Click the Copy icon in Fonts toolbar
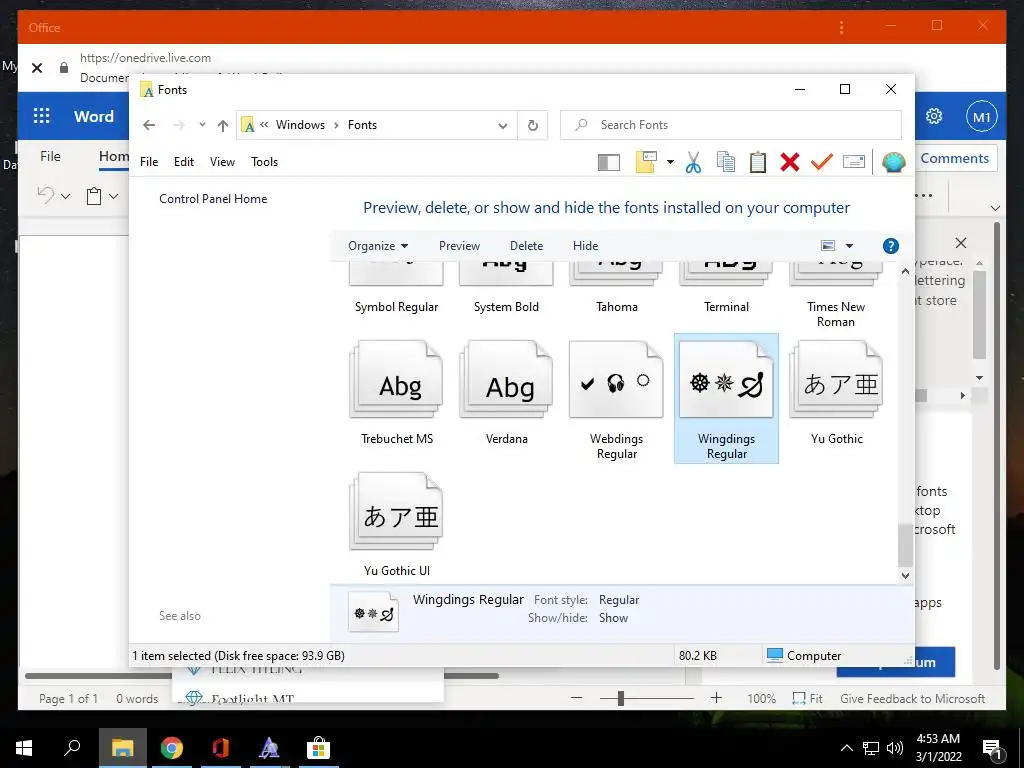This screenshot has height=768, width=1024. pos(726,162)
